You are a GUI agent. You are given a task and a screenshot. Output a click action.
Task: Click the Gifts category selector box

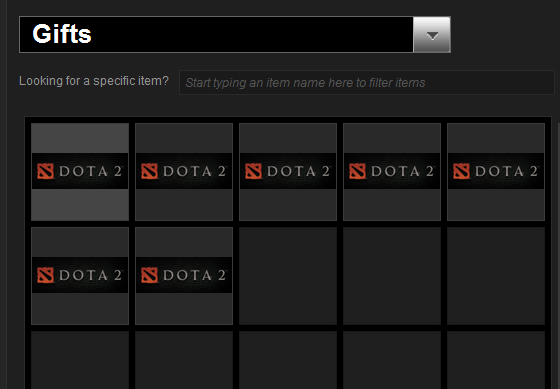tap(235, 35)
